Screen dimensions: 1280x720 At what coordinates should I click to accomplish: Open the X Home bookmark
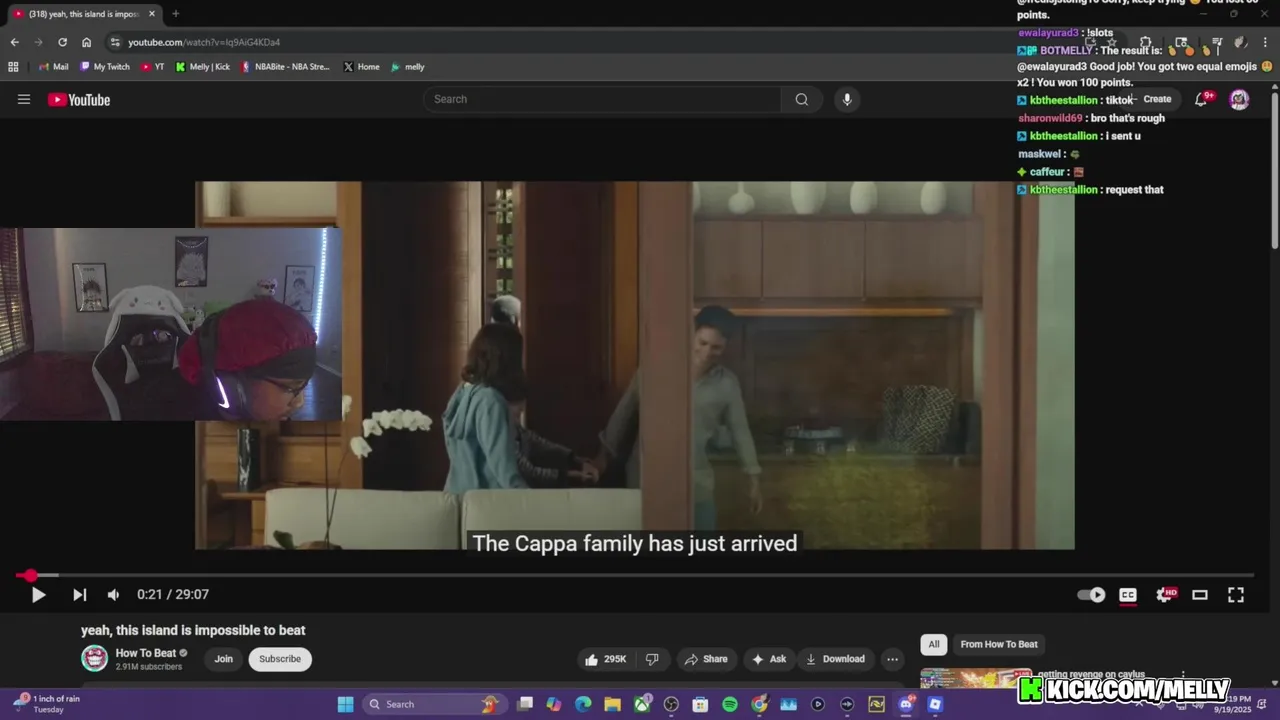coord(361,67)
